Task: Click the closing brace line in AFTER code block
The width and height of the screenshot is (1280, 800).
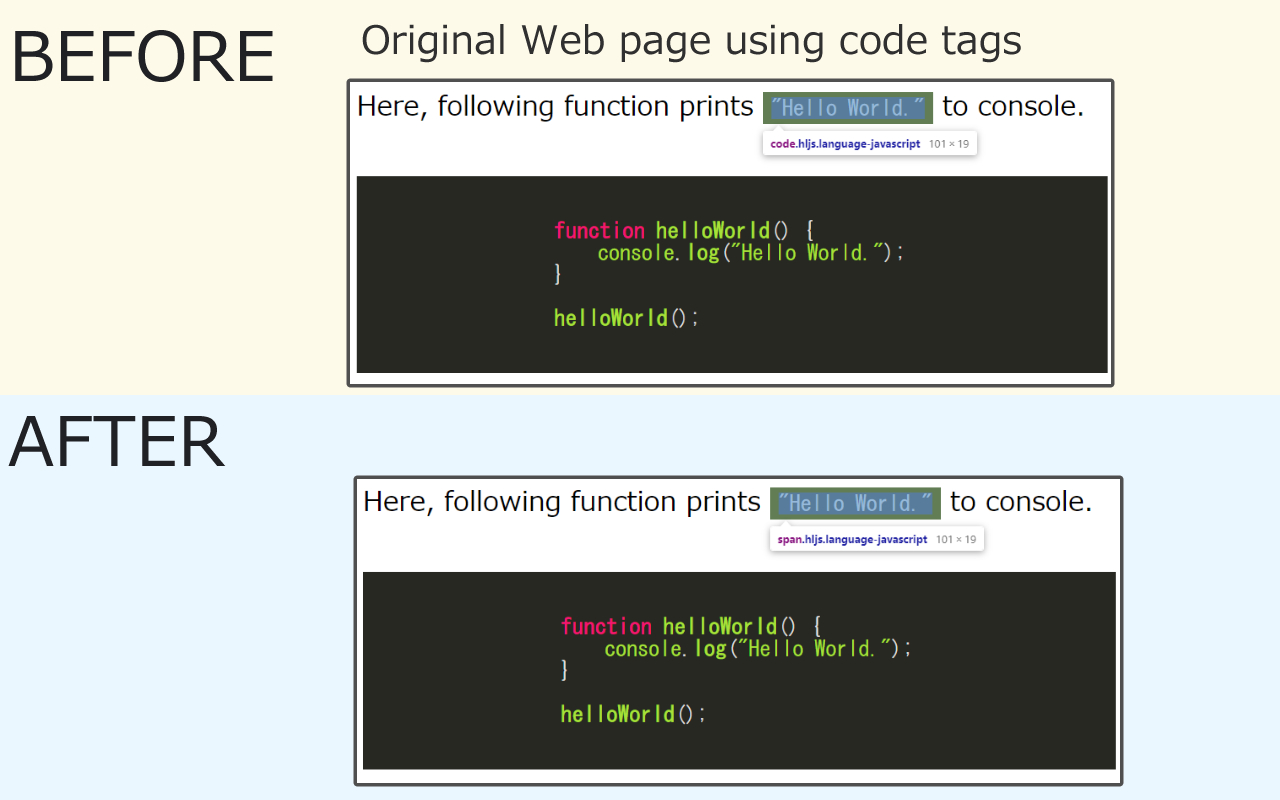Action: (x=566, y=670)
